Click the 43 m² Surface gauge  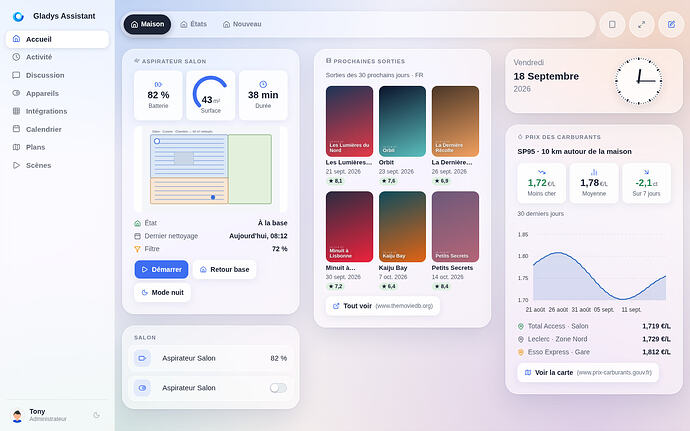coord(210,95)
